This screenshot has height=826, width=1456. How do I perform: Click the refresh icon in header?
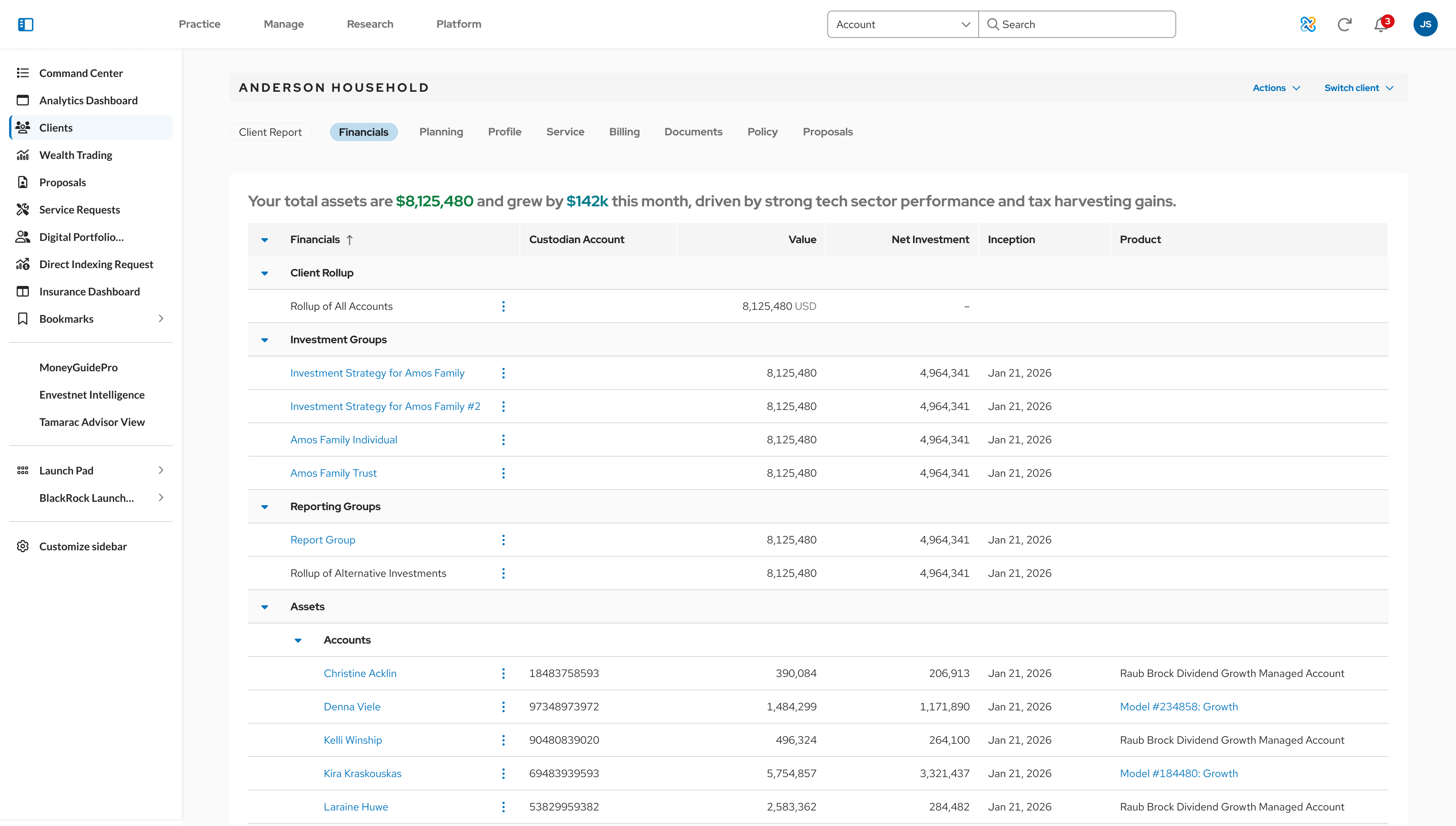click(1344, 24)
